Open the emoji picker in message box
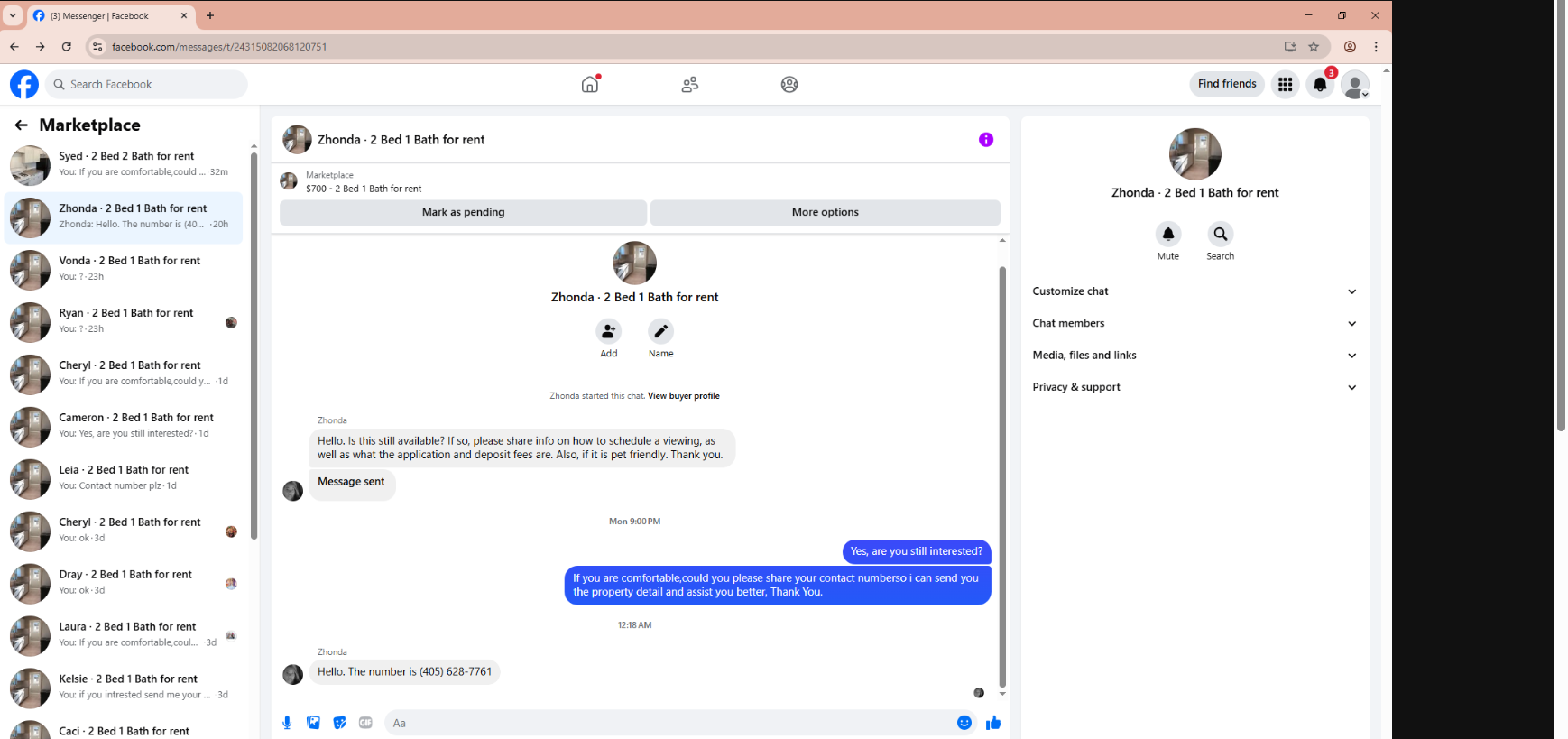Screen dimensions: 1568x739 point(964,723)
